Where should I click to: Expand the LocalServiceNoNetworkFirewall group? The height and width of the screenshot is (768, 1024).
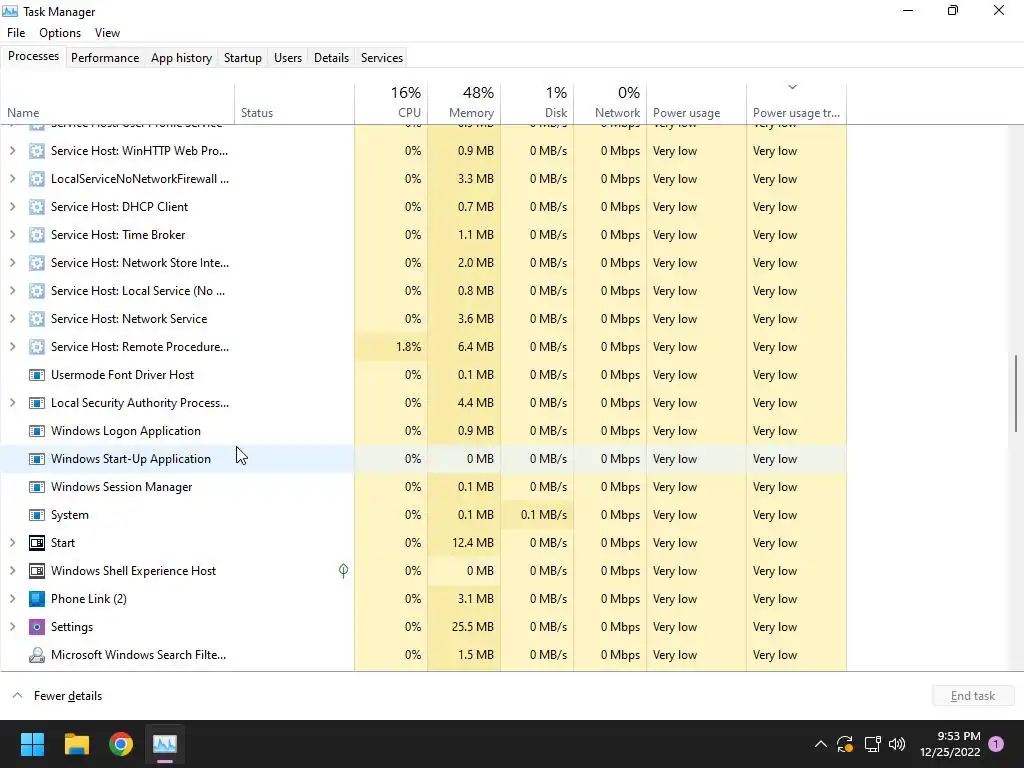pos(12,179)
